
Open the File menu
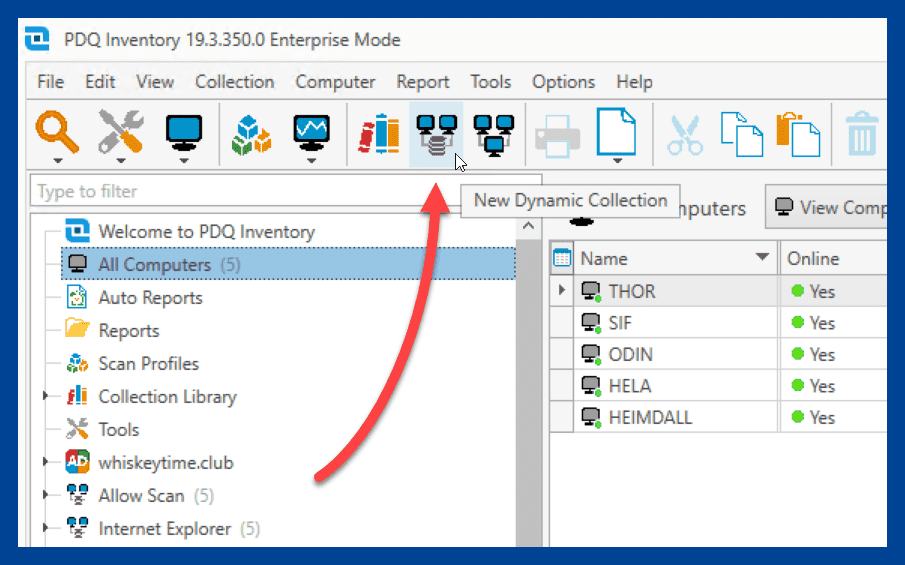click(50, 82)
